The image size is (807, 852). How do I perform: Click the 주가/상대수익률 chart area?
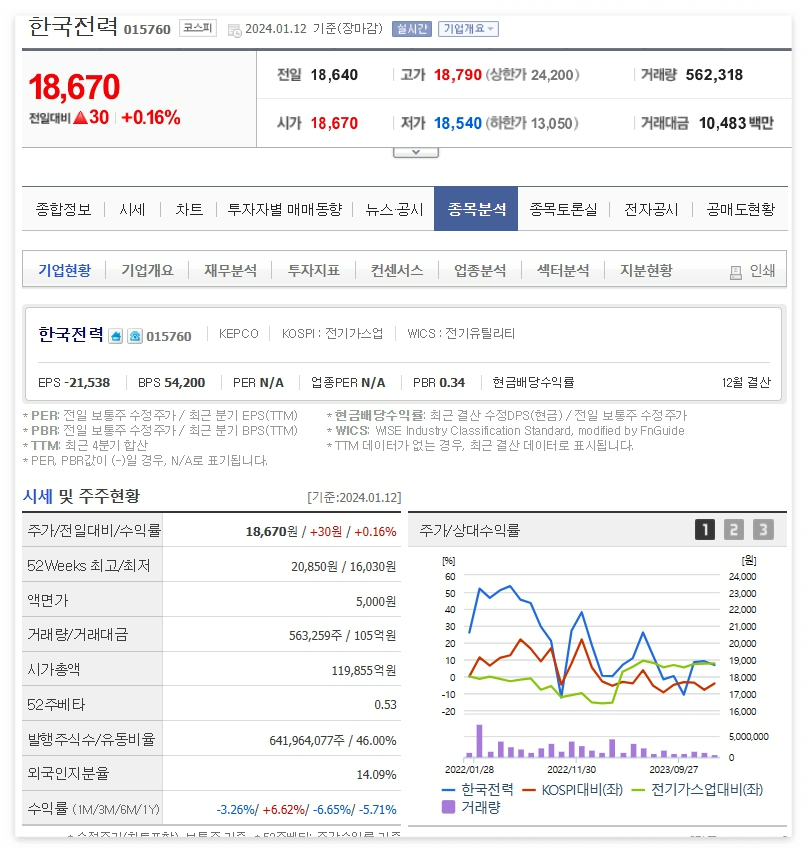[597, 685]
